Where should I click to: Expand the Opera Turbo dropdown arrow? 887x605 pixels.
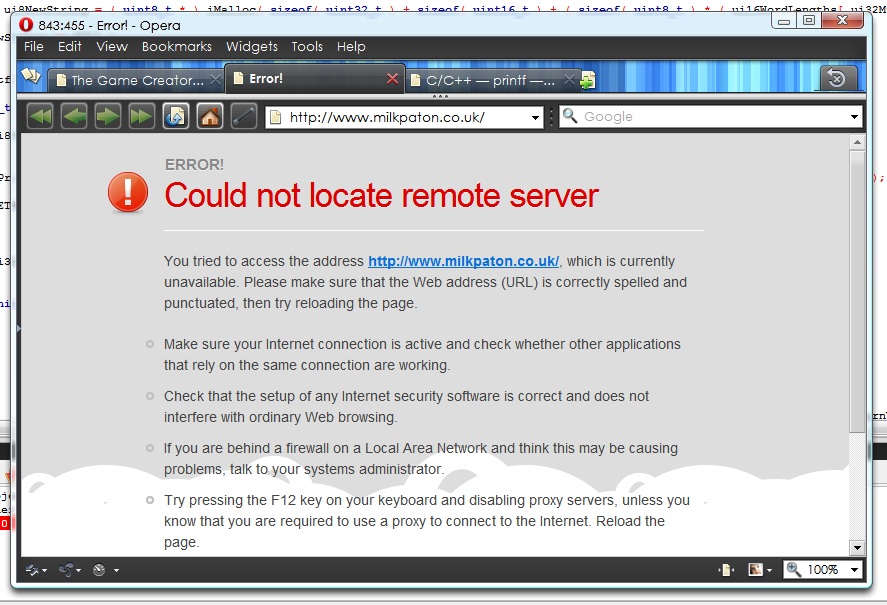tap(116, 570)
